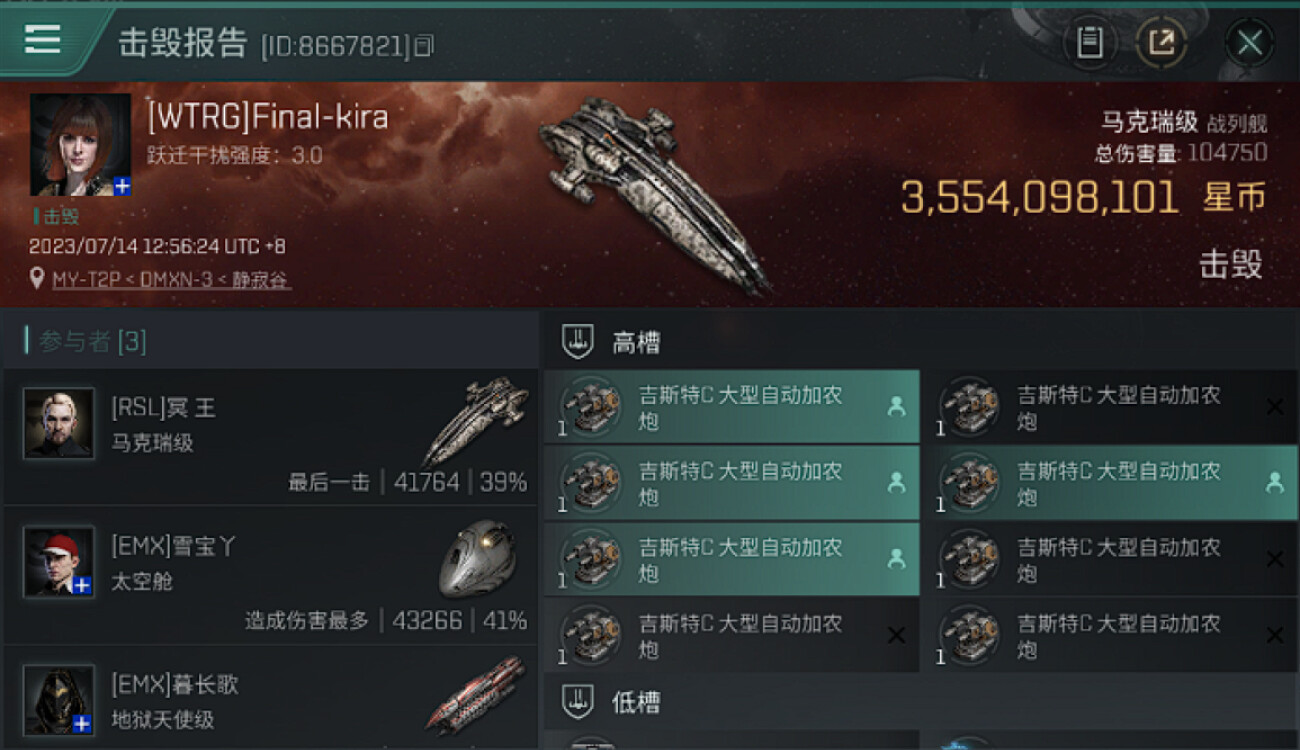Add Final-kira as contact via plus badge
This screenshot has width=1300, height=750.
(x=122, y=186)
